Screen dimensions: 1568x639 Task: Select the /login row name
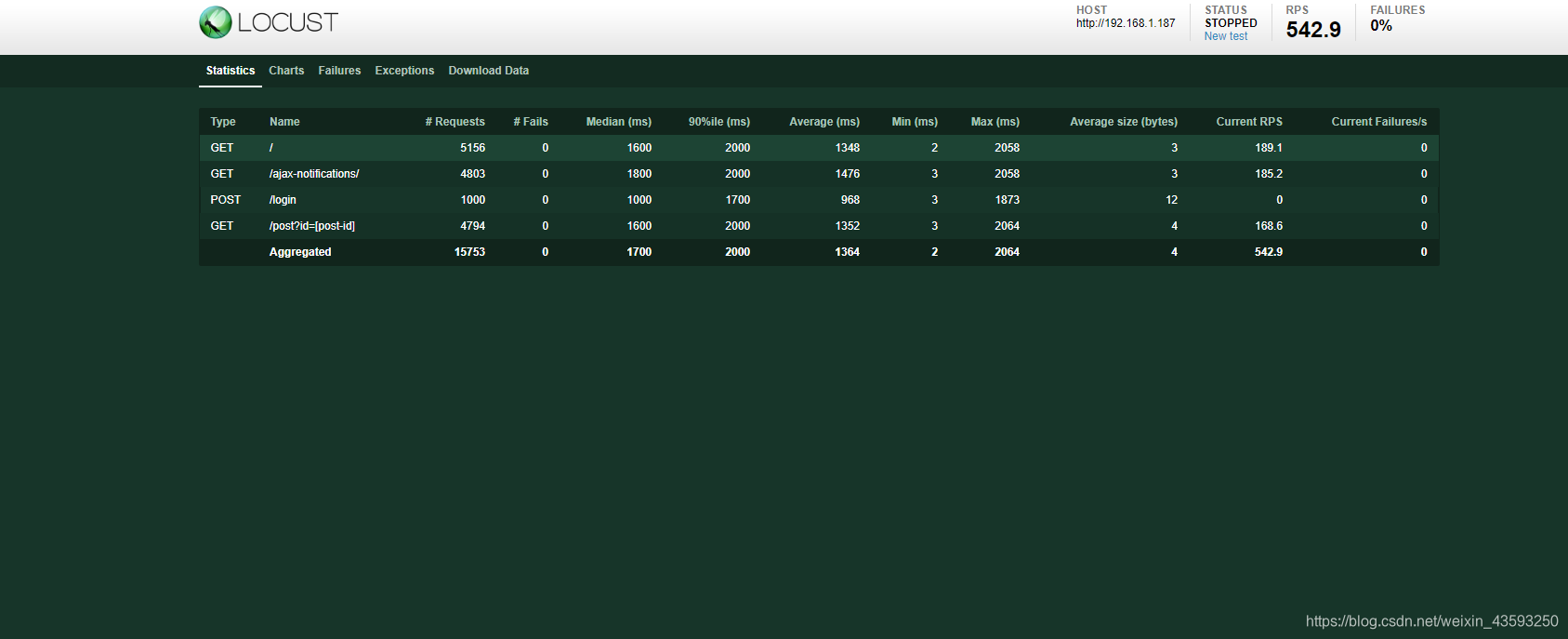[283, 200]
